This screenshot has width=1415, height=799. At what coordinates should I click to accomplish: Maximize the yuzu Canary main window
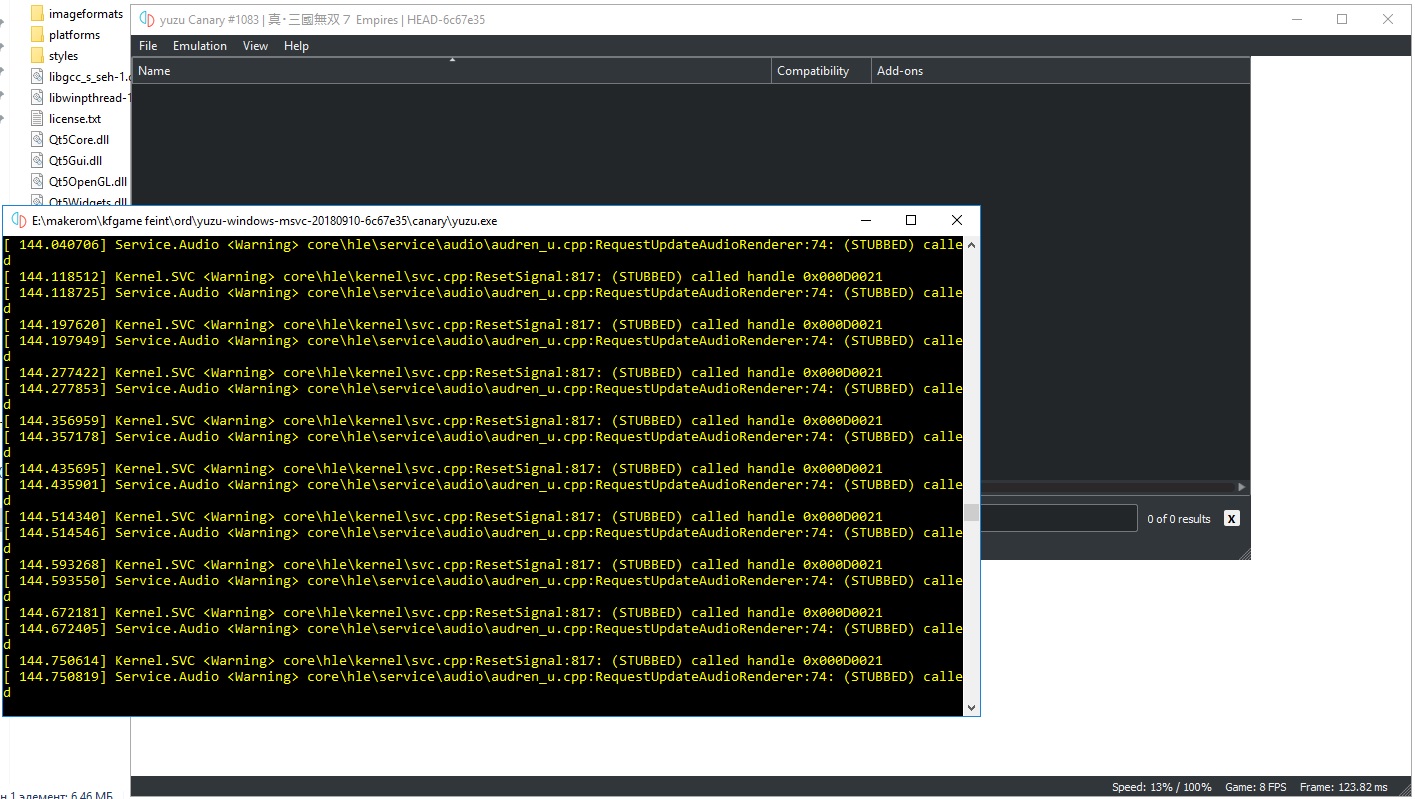(x=1342, y=19)
